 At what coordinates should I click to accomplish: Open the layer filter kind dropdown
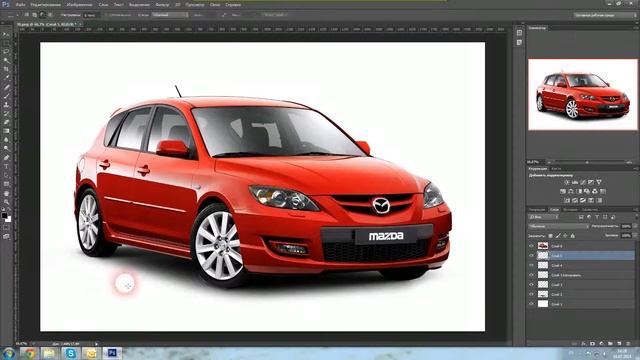click(x=543, y=217)
